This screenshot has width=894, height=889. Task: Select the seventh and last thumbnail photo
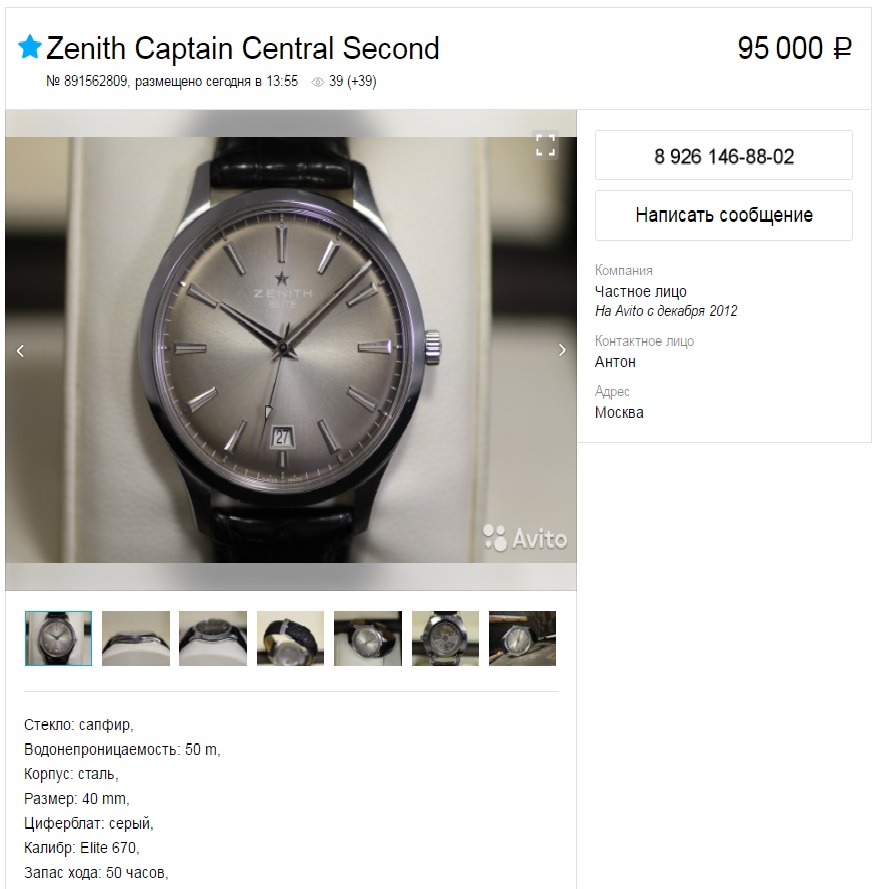[522, 638]
